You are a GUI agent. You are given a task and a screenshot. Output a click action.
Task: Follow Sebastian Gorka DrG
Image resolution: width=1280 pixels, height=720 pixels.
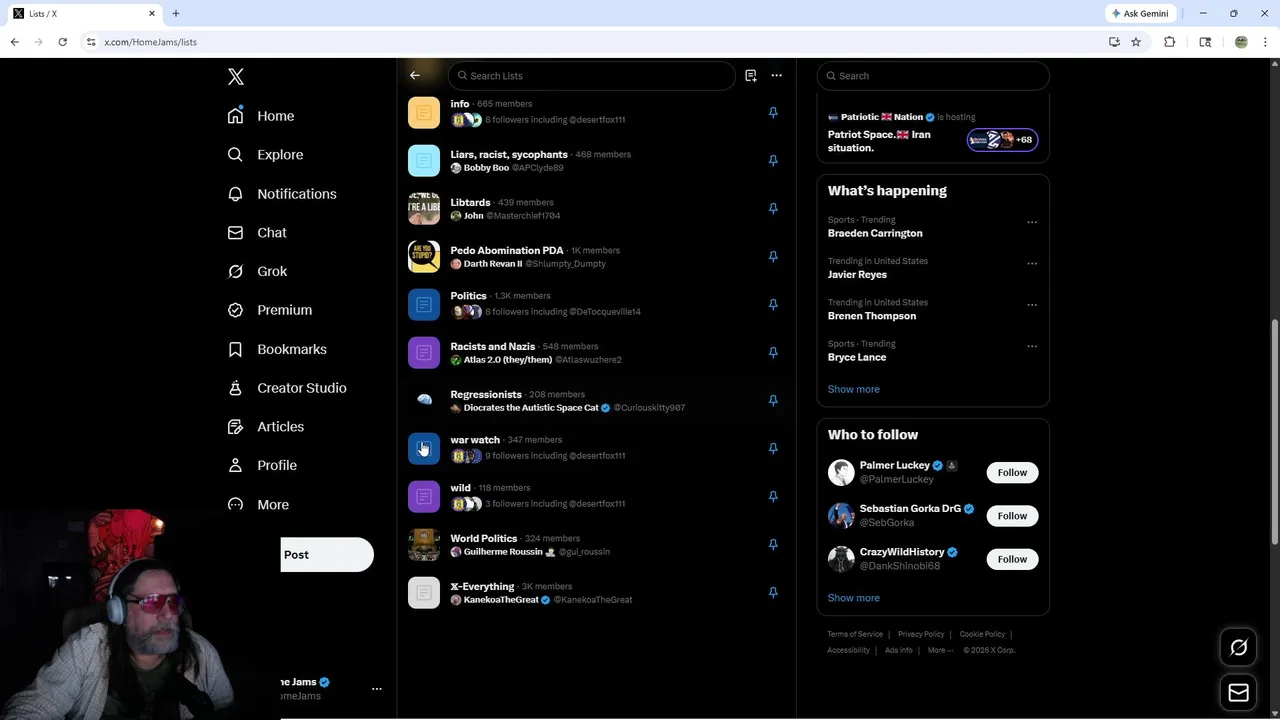coord(1012,516)
